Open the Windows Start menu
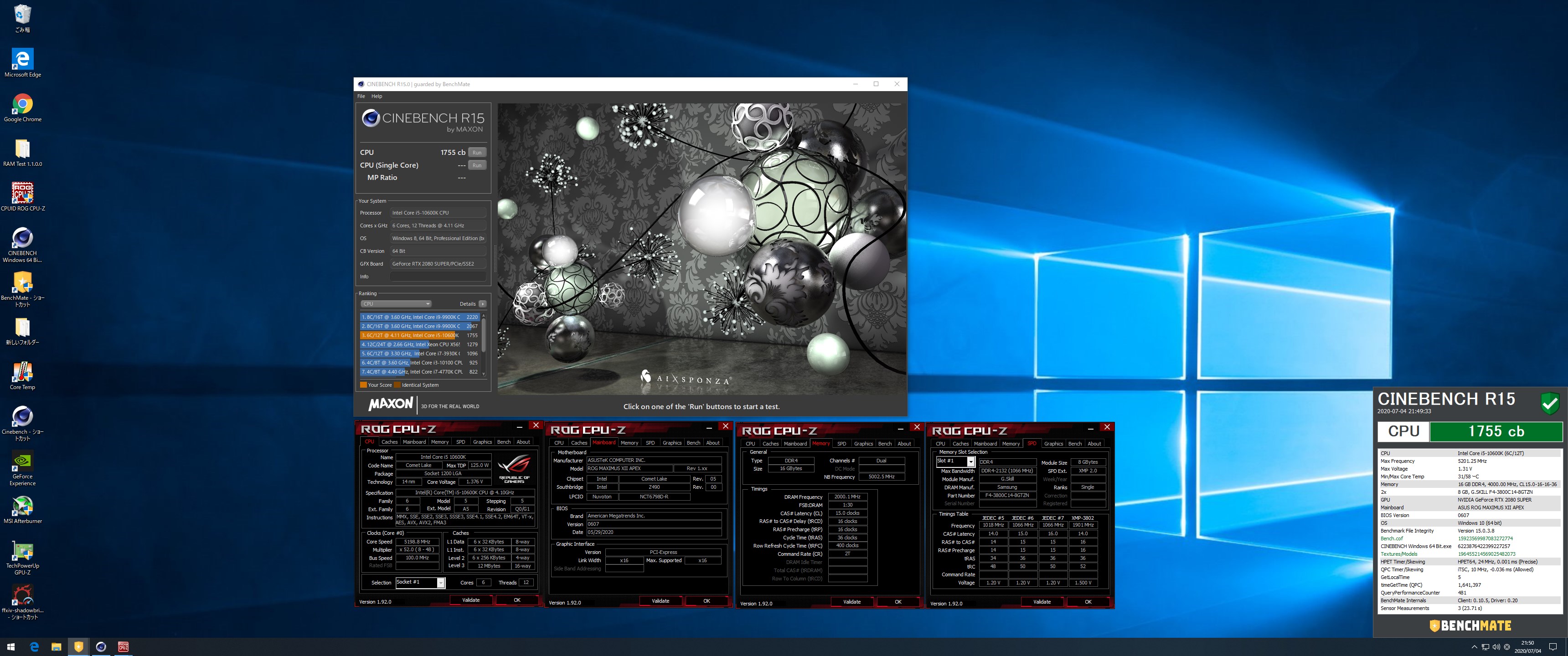1568x656 pixels. click(10, 647)
